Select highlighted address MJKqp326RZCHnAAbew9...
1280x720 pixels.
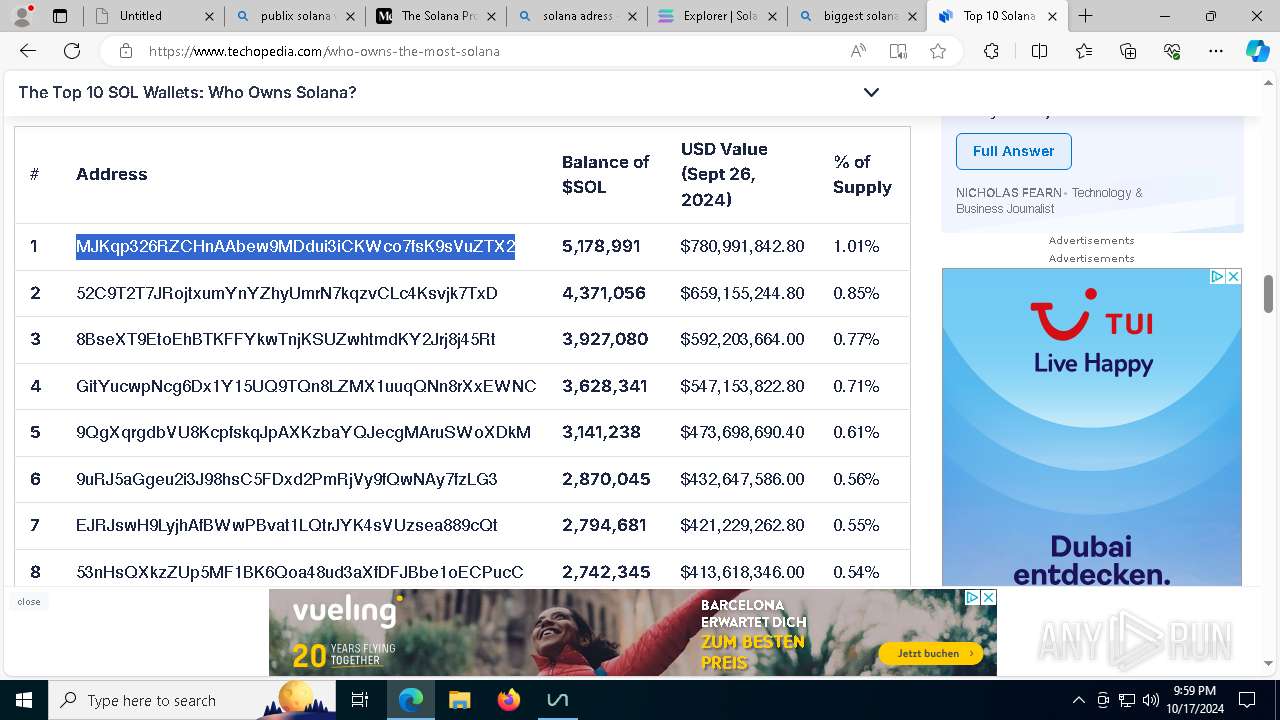tap(295, 246)
